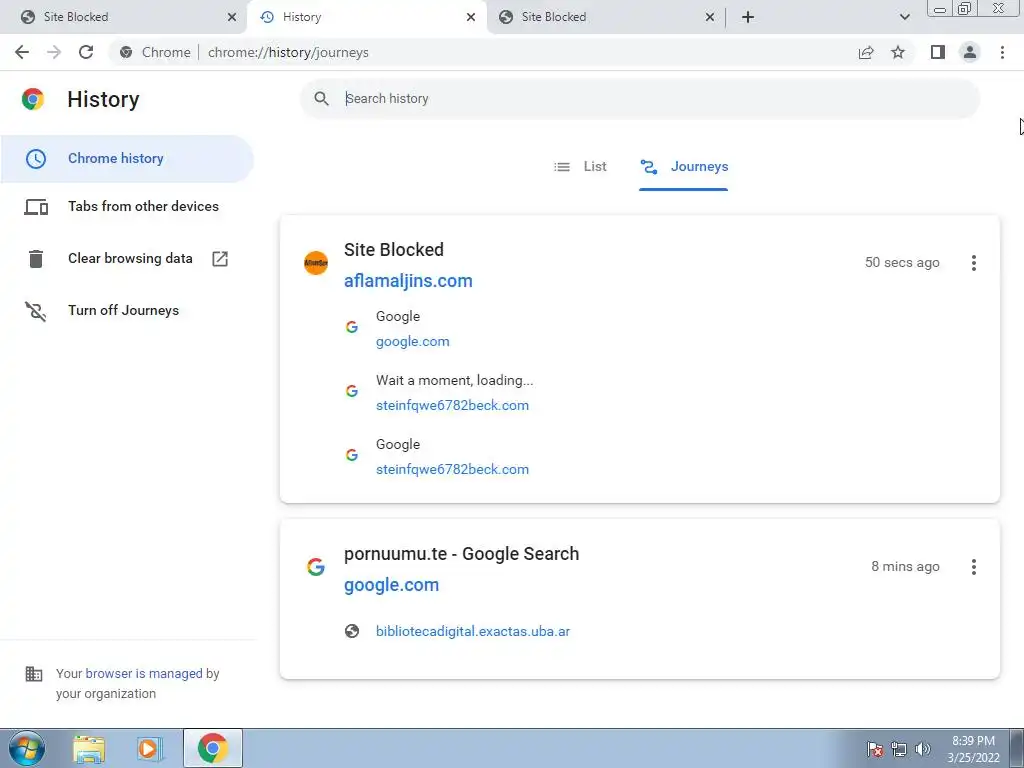The image size is (1024, 768).
Task: Open the network tray icon
Action: pos(899,749)
